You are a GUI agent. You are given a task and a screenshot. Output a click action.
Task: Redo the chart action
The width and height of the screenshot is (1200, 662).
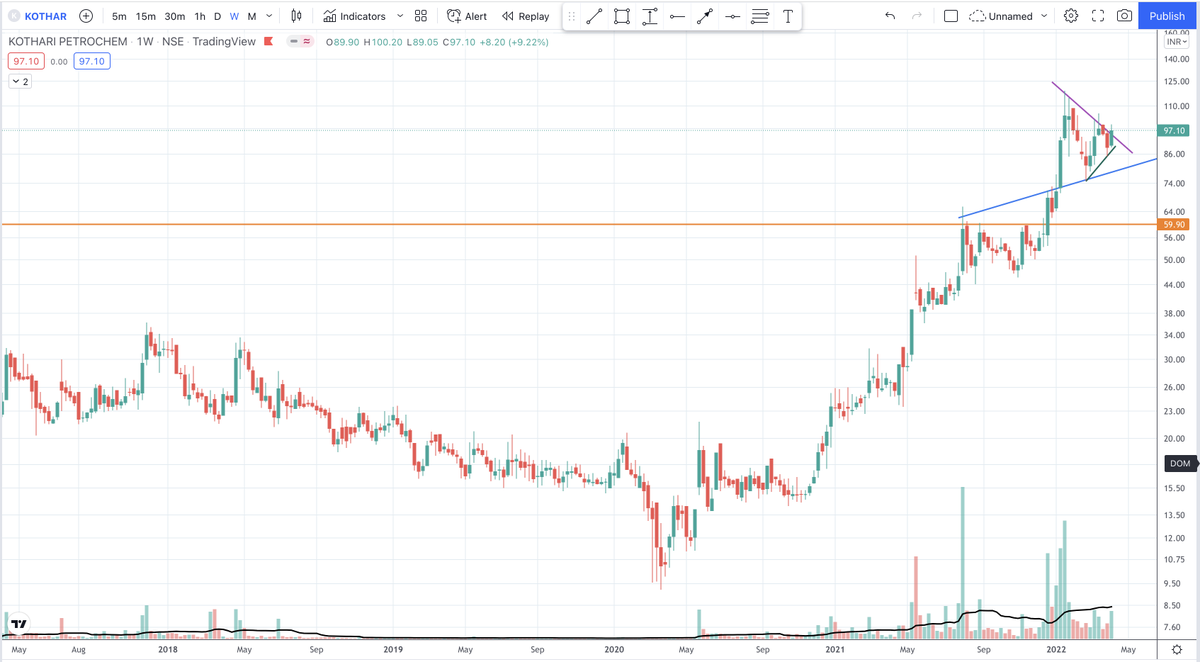(x=917, y=16)
